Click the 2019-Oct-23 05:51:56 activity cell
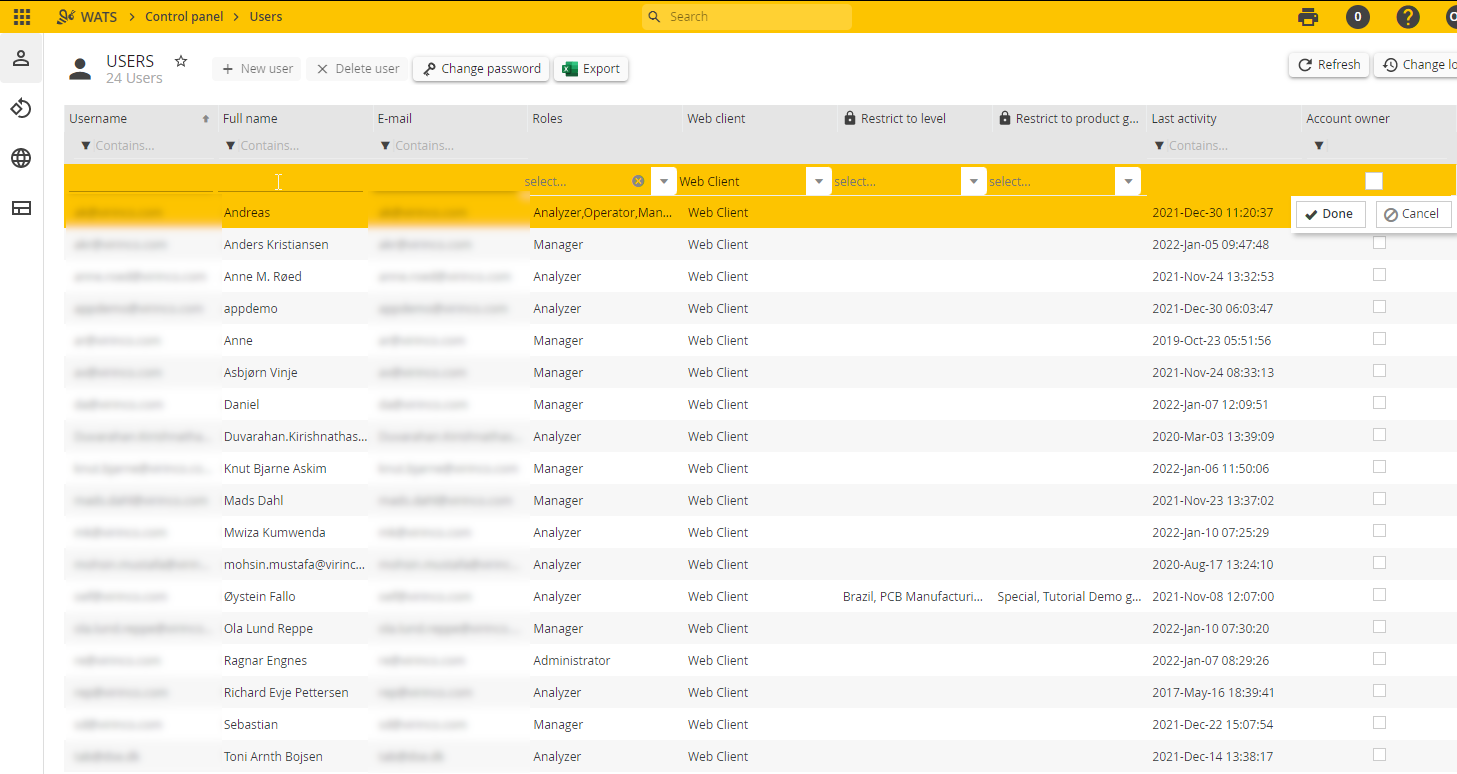Image resolution: width=1457 pixels, height=774 pixels. (1213, 340)
